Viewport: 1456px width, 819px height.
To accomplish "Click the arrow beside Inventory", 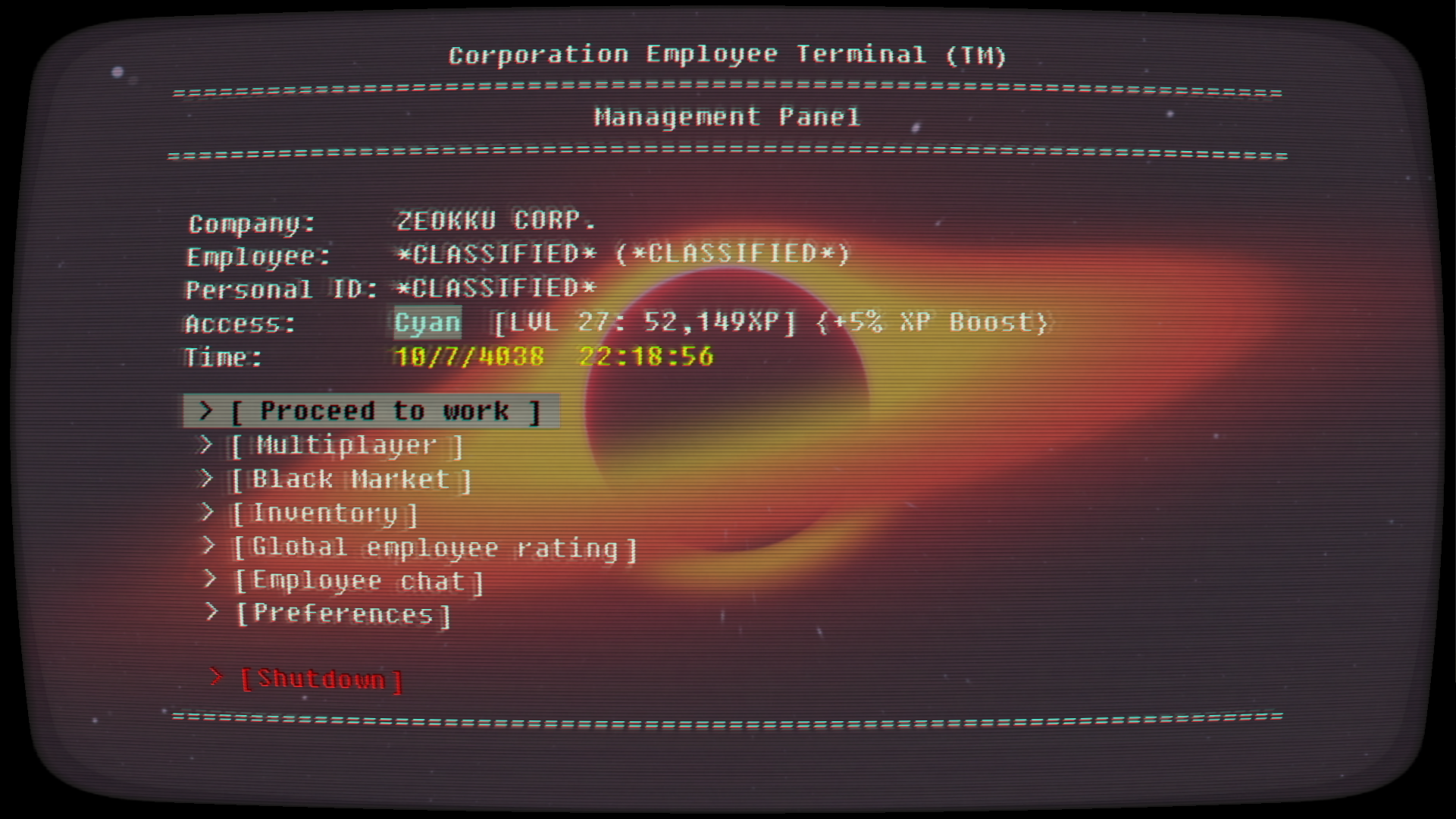I will click(x=207, y=513).
